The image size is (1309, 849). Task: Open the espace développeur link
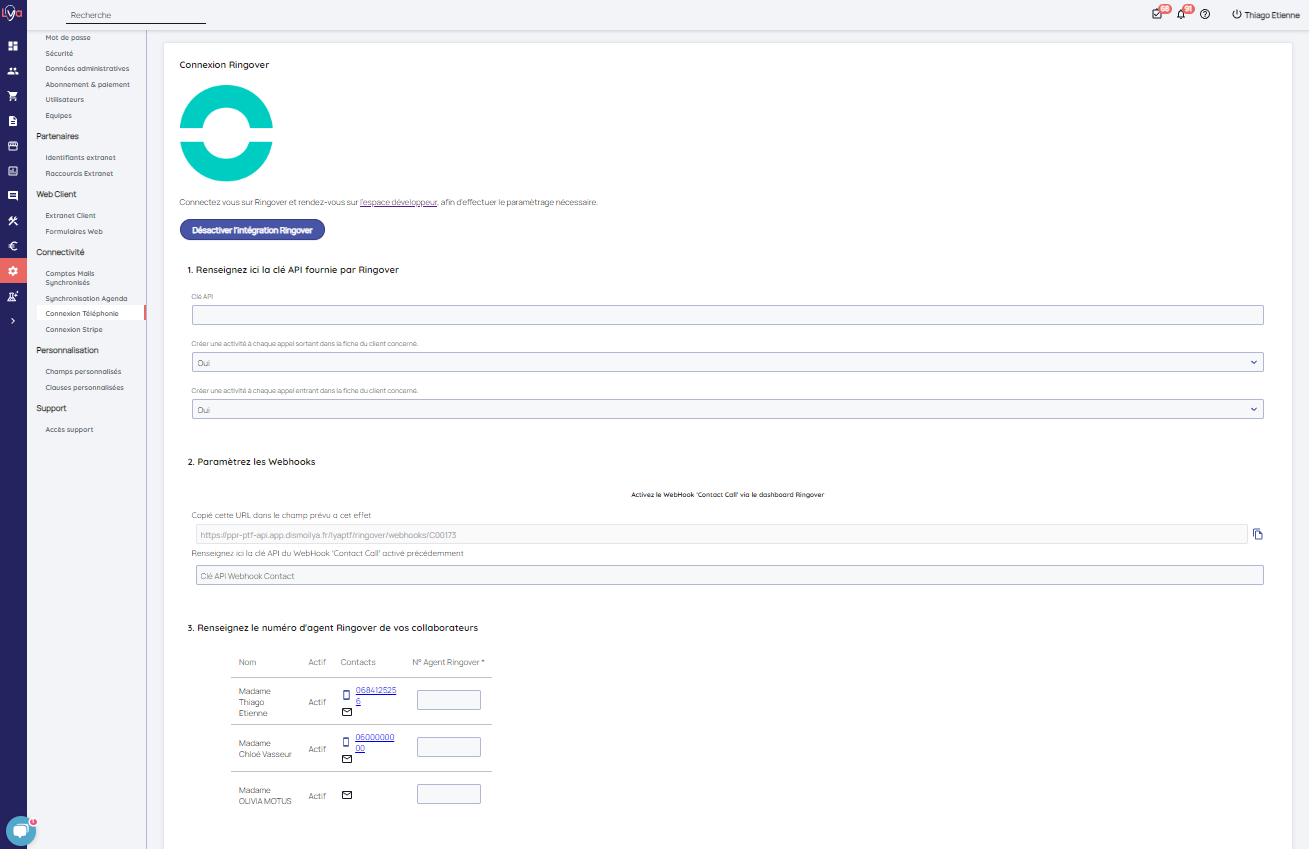tap(398, 202)
